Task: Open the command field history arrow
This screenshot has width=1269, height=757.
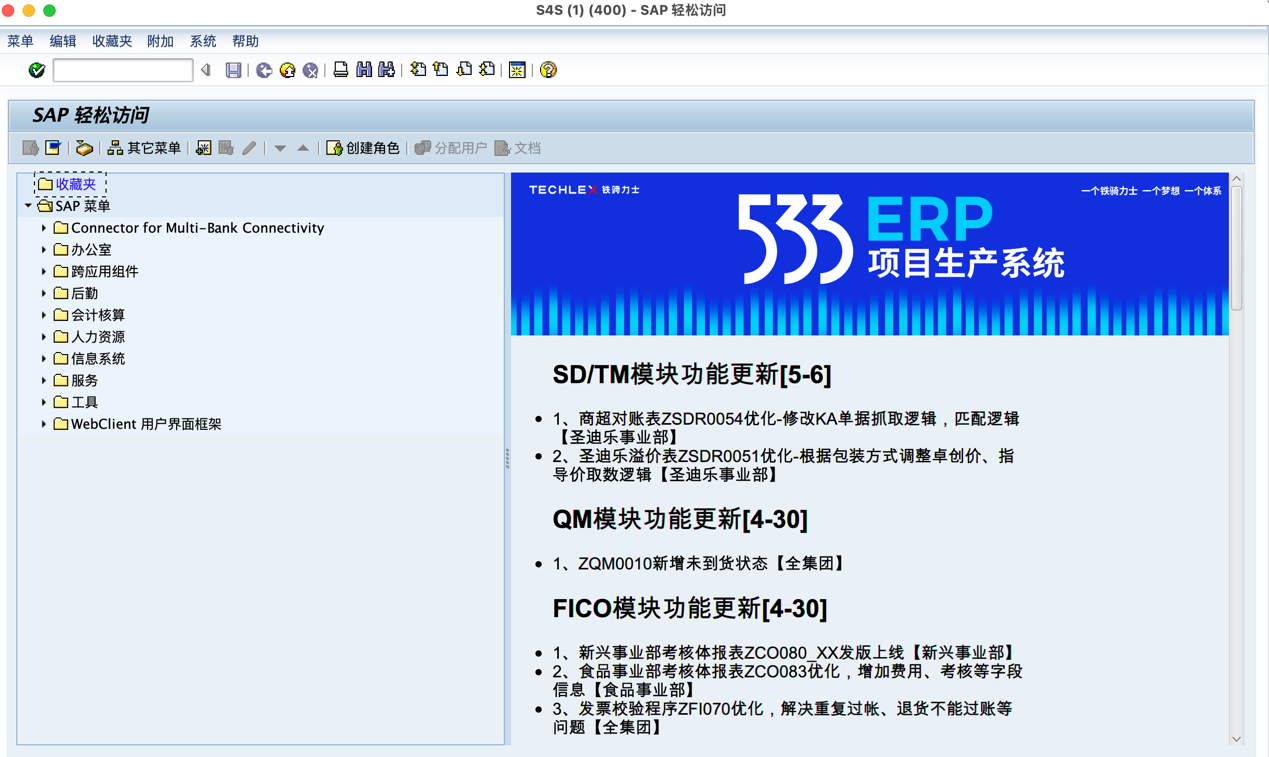Action: click(206, 70)
